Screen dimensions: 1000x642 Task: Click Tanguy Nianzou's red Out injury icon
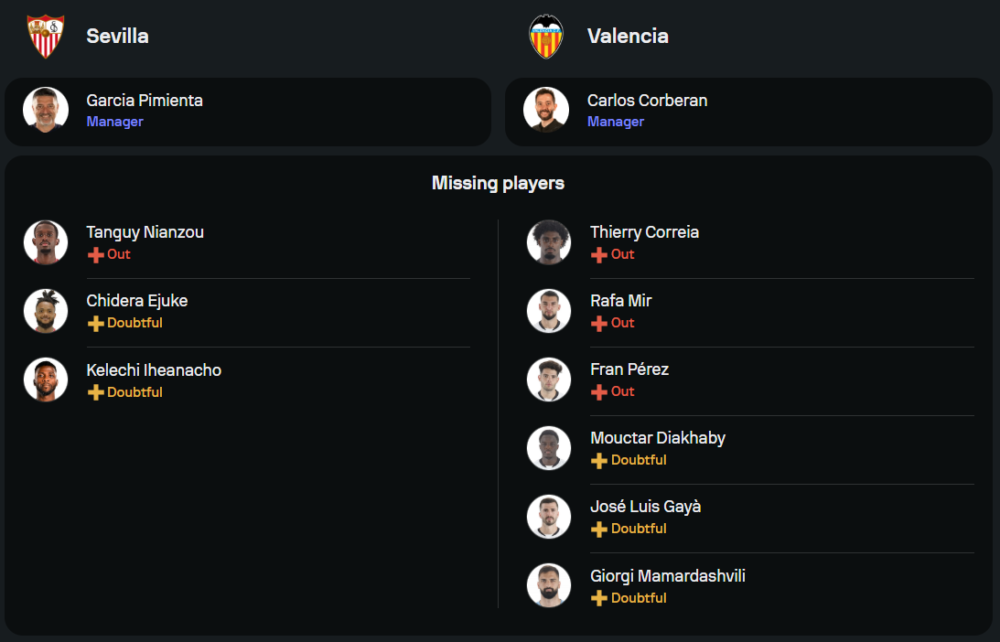tap(96, 255)
